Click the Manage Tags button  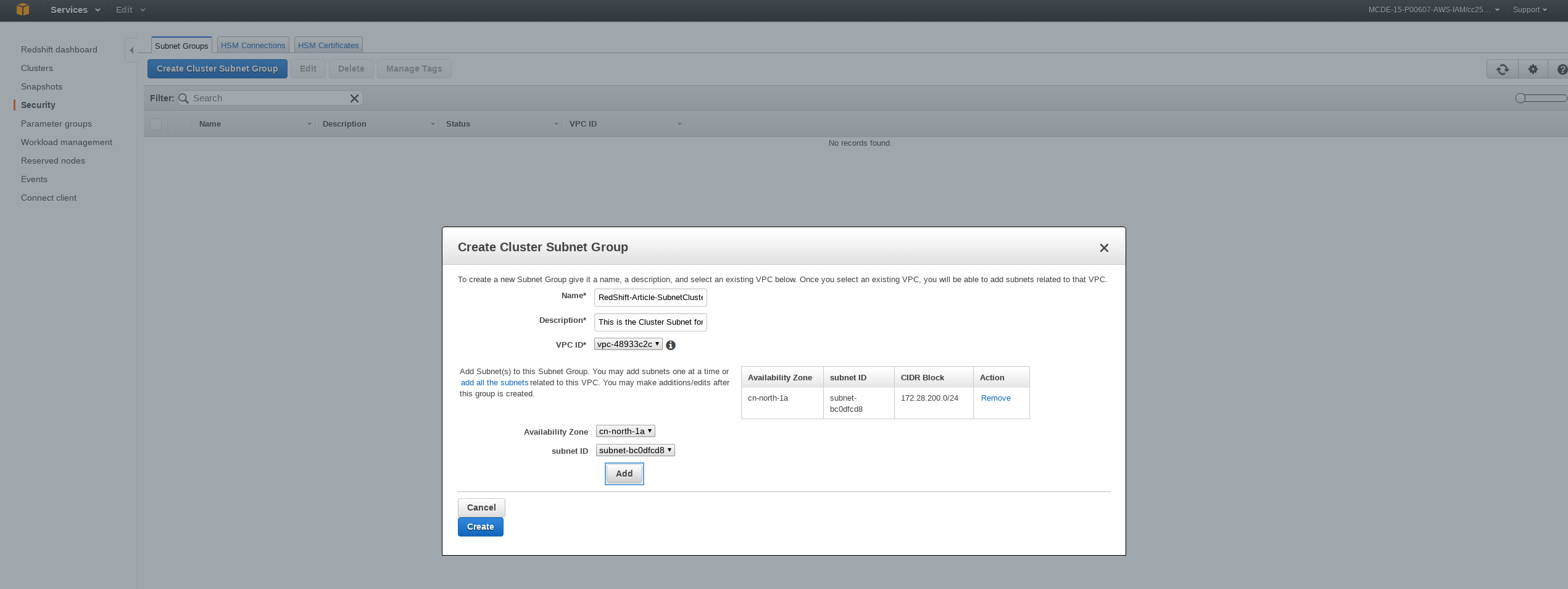[x=414, y=69]
